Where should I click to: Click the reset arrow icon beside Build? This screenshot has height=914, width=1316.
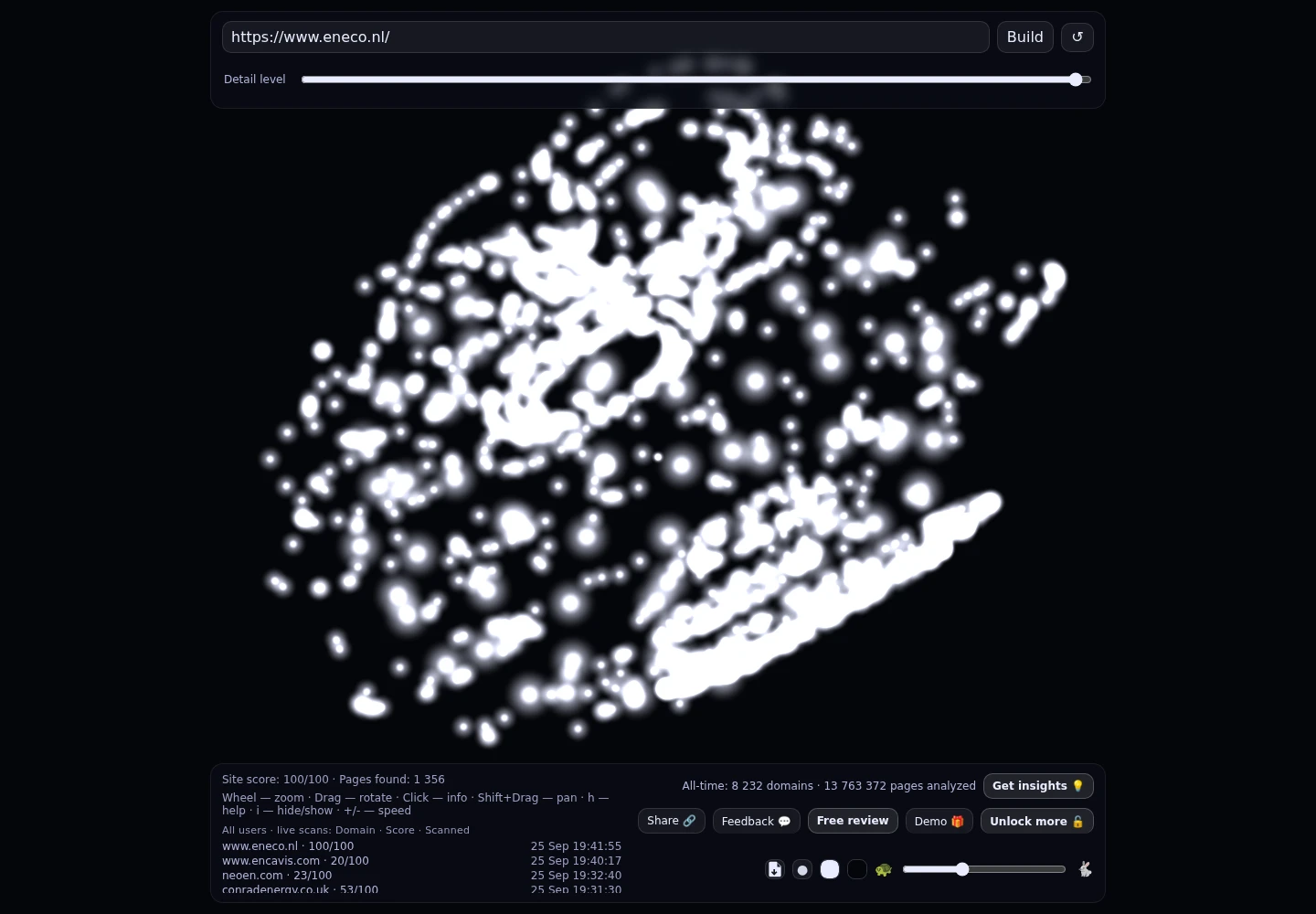click(x=1077, y=37)
